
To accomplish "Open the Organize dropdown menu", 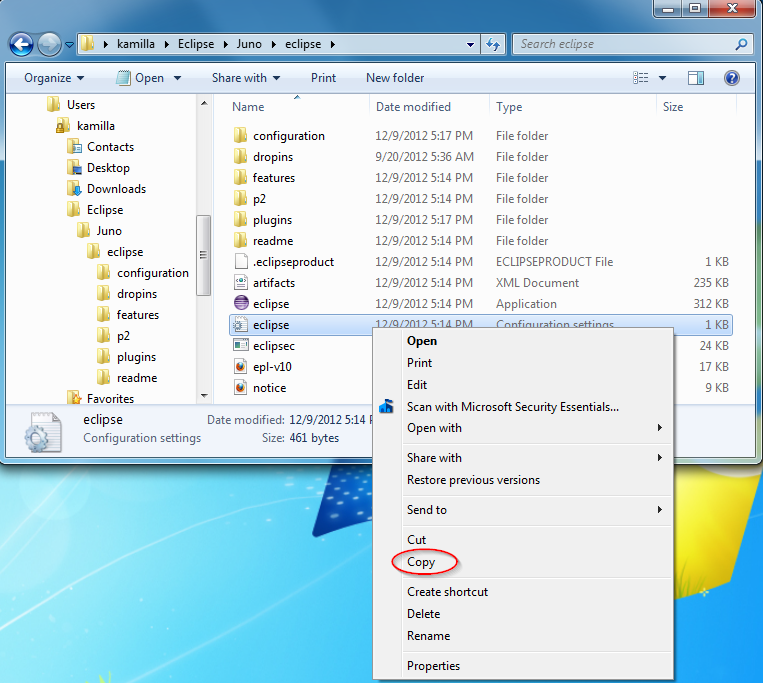I will (54, 78).
